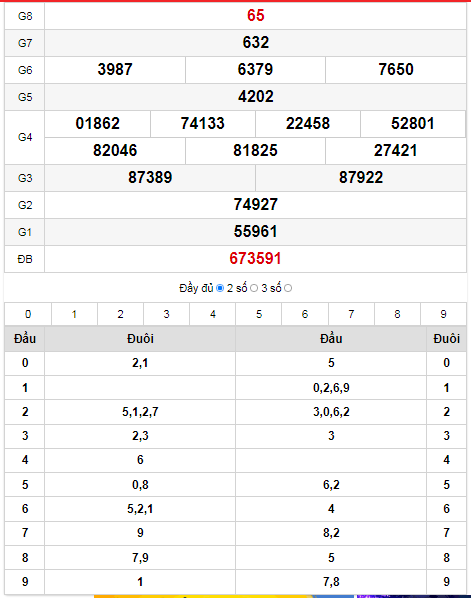471x598 pixels.
Task: Choose digit 9 in the filter row
Action: (x=444, y=314)
